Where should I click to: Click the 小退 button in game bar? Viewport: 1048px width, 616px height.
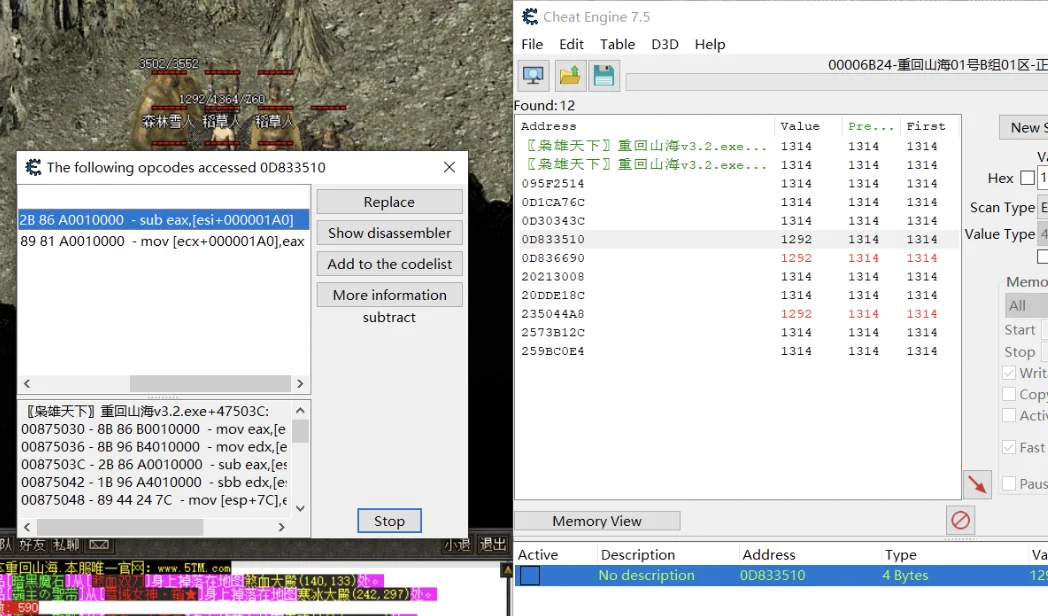pyautogui.click(x=458, y=545)
